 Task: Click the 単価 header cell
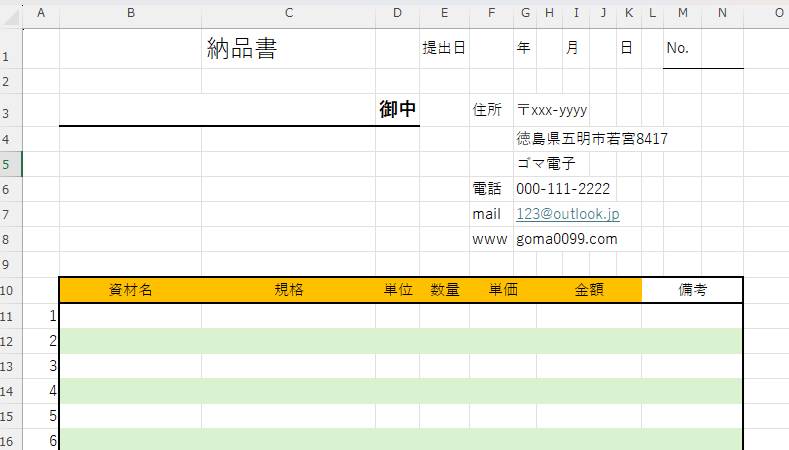pyautogui.click(x=502, y=290)
